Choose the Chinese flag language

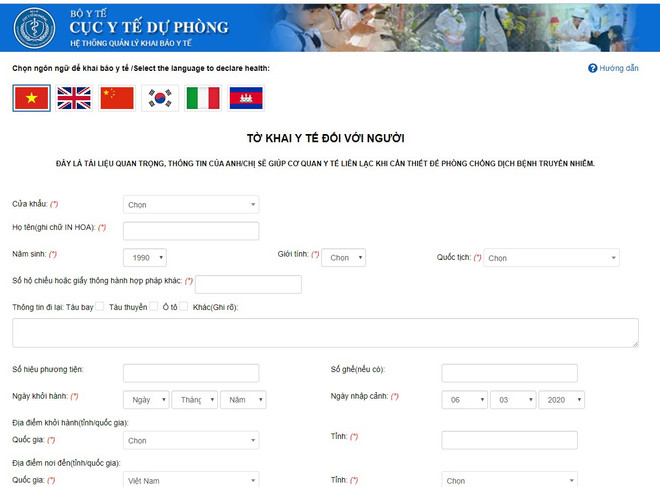coord(117,98)
